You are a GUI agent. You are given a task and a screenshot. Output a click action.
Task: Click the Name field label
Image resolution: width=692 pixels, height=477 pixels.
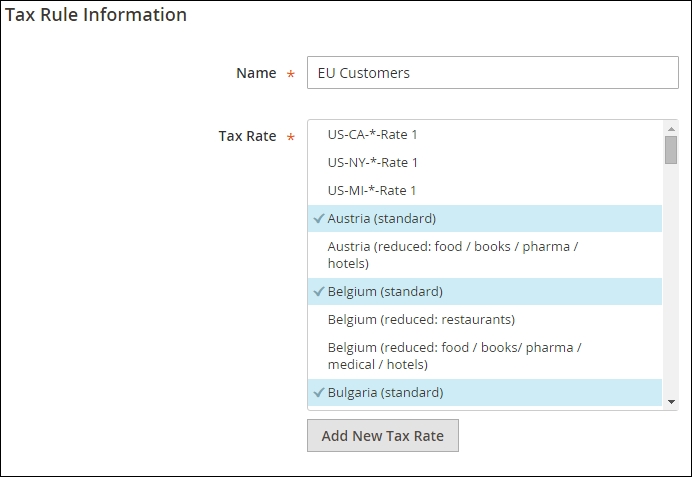click(x=256, y=73)
